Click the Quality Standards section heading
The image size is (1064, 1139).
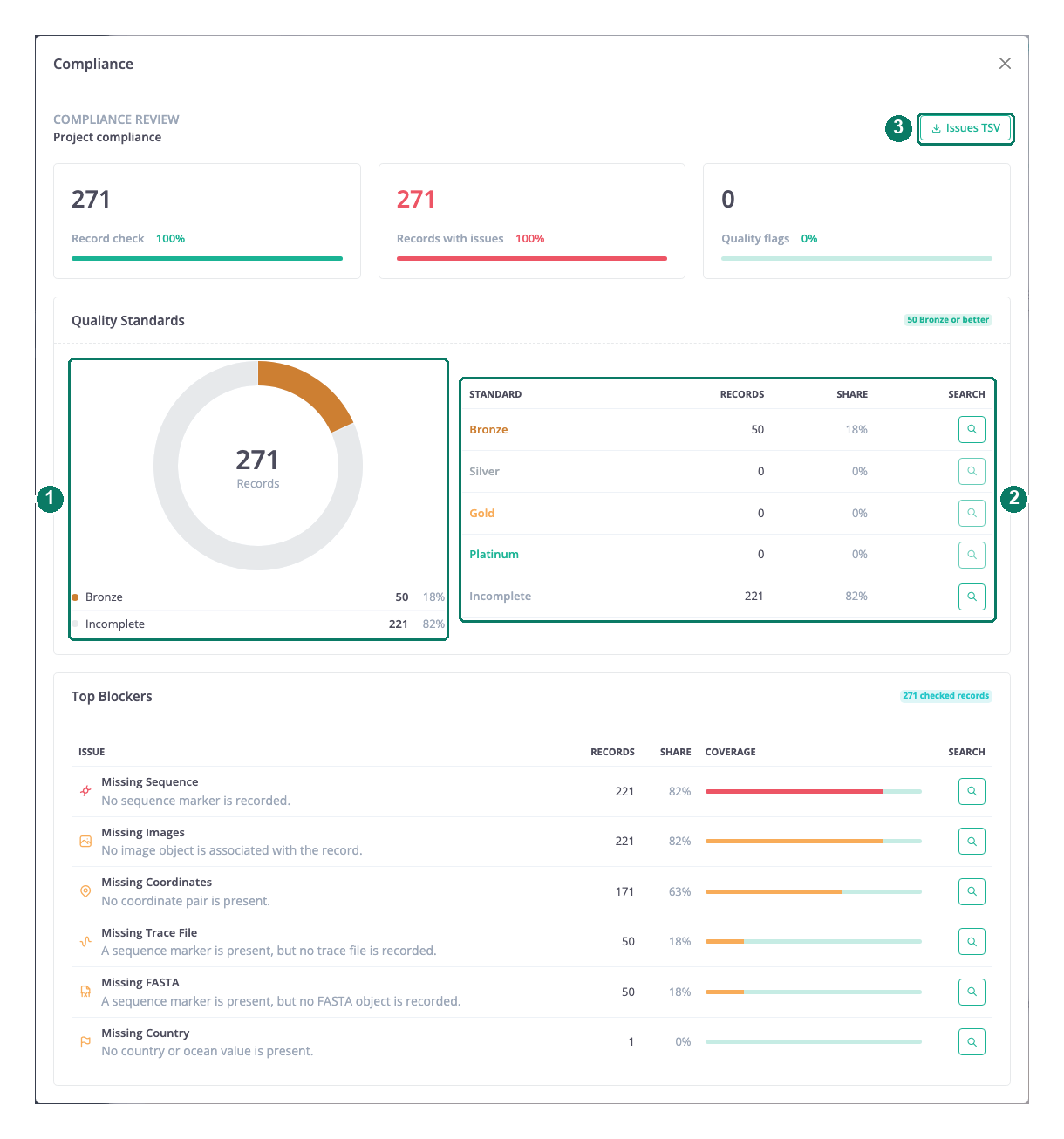(128, 321)
